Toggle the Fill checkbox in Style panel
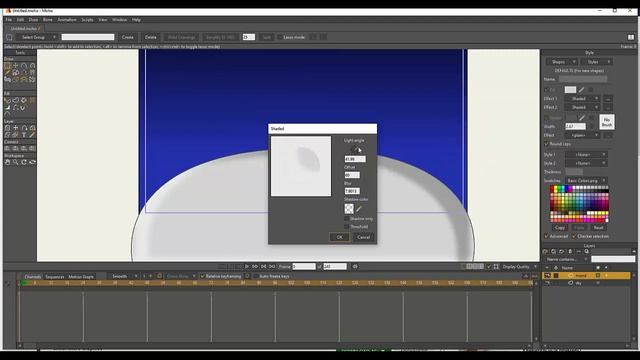 tap(546, 90)
